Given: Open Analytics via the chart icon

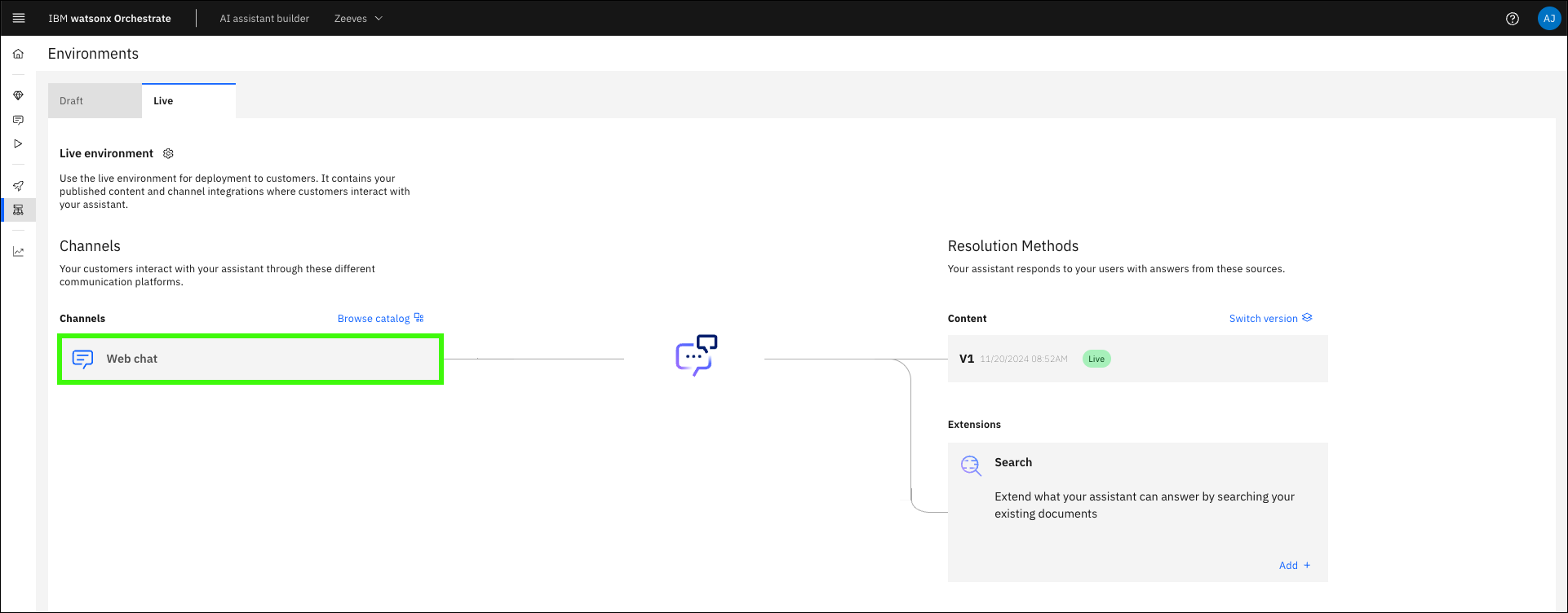Looking at the screenshot, I should point(18,252).
